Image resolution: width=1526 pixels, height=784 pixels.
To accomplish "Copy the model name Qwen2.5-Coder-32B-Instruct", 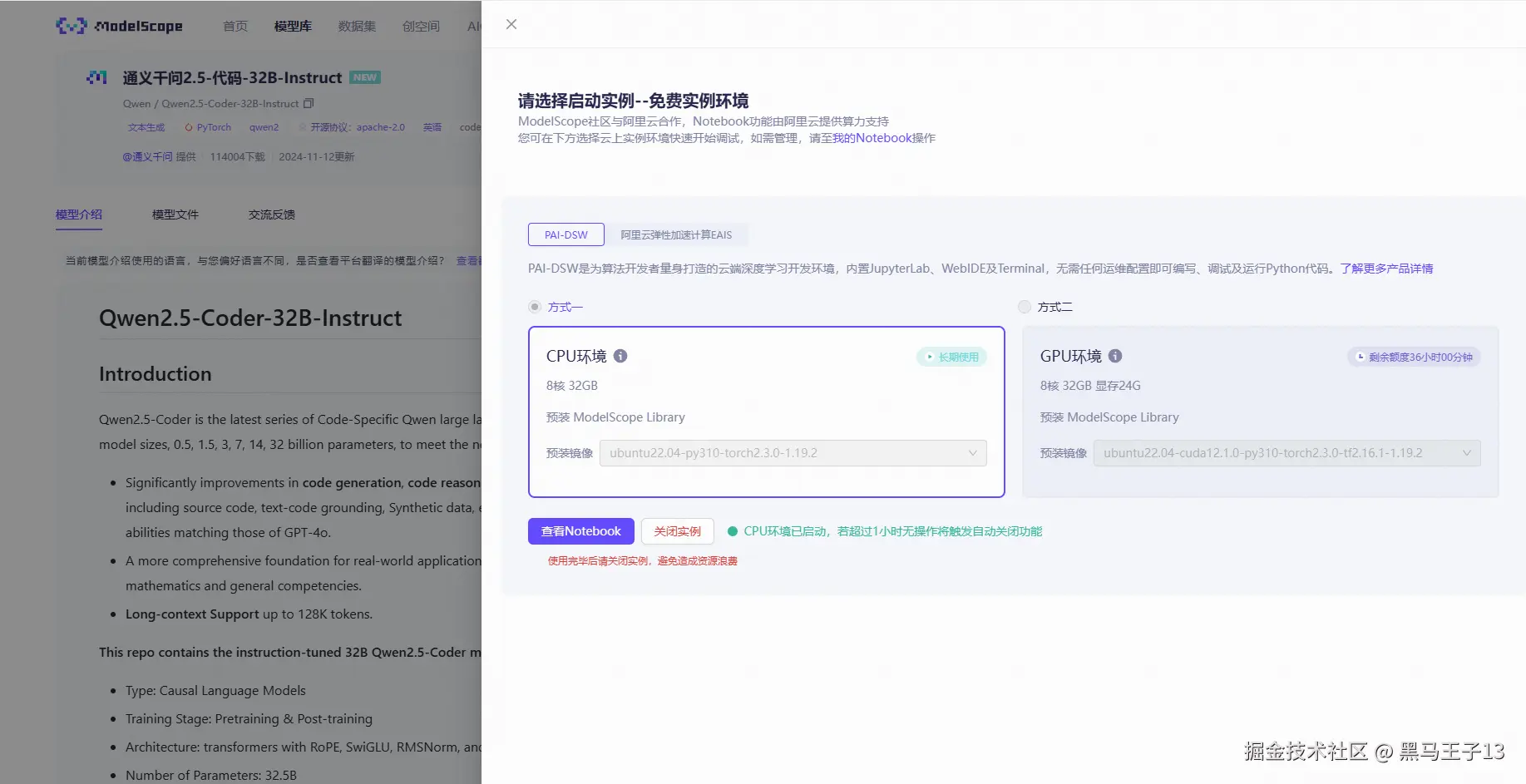I will 309,104.
